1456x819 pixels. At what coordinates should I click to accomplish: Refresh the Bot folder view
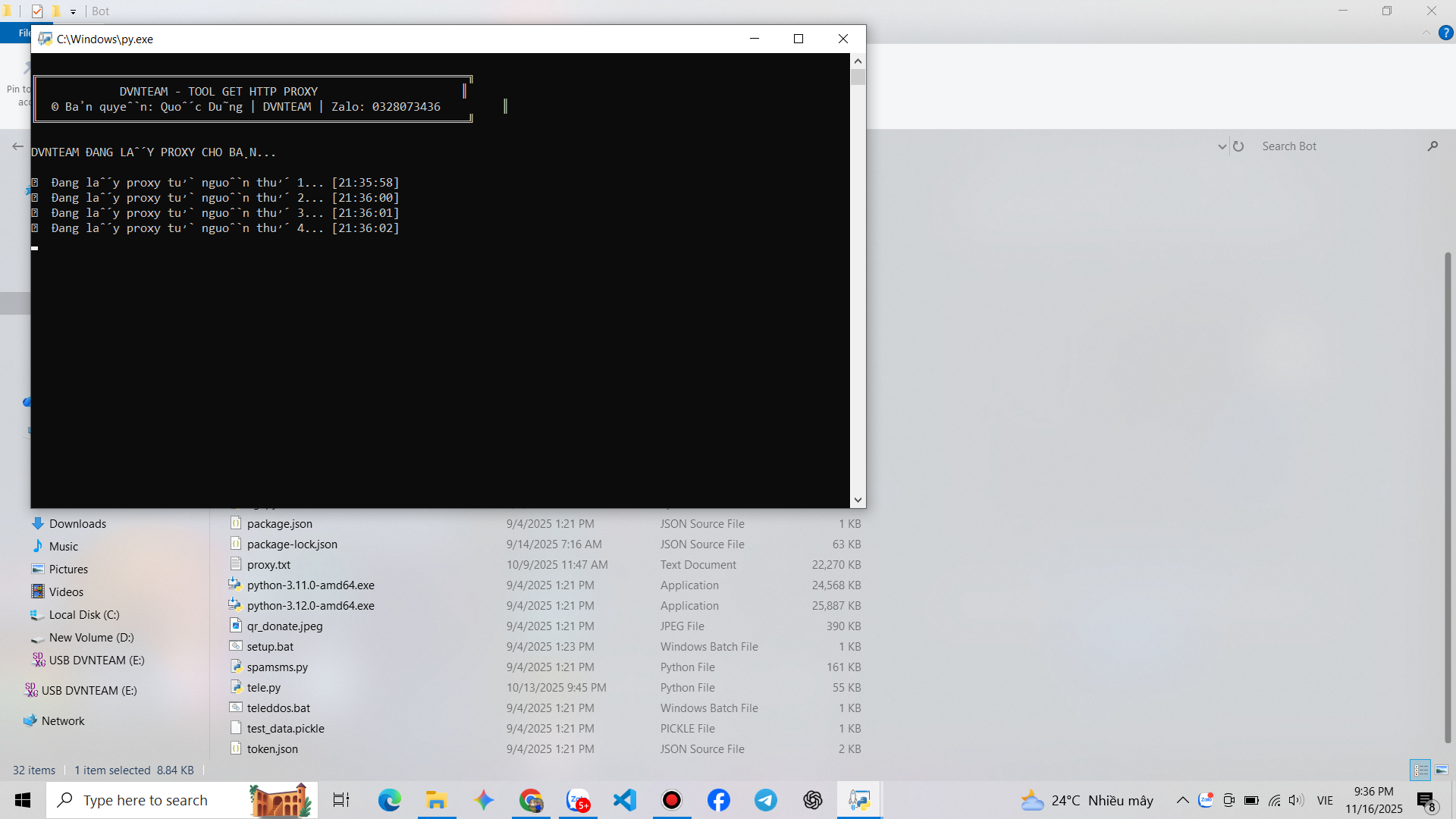tap(1238, 146)
